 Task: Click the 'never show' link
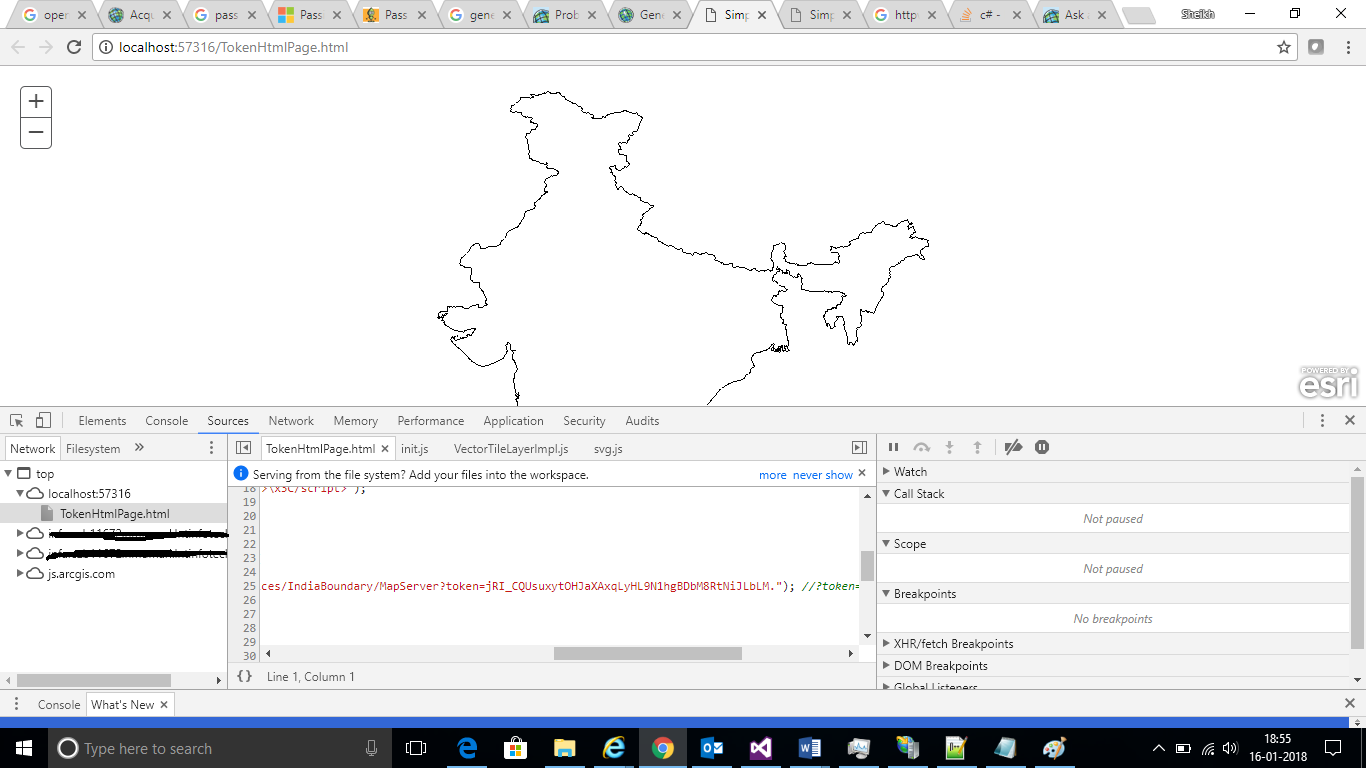point(823,475)
